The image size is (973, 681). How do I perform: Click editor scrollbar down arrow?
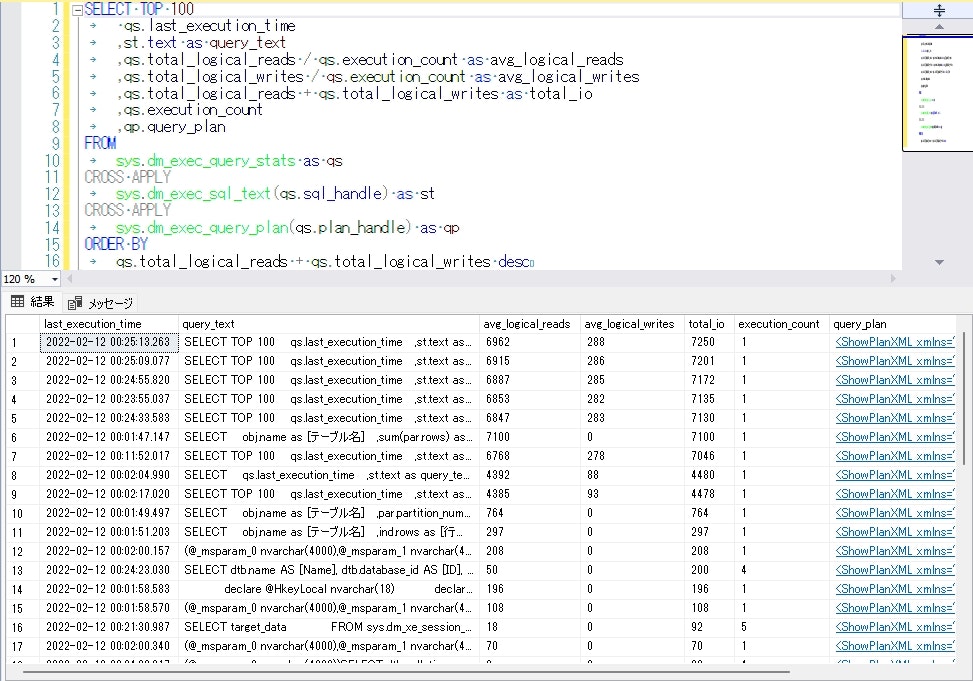point(939,263)
